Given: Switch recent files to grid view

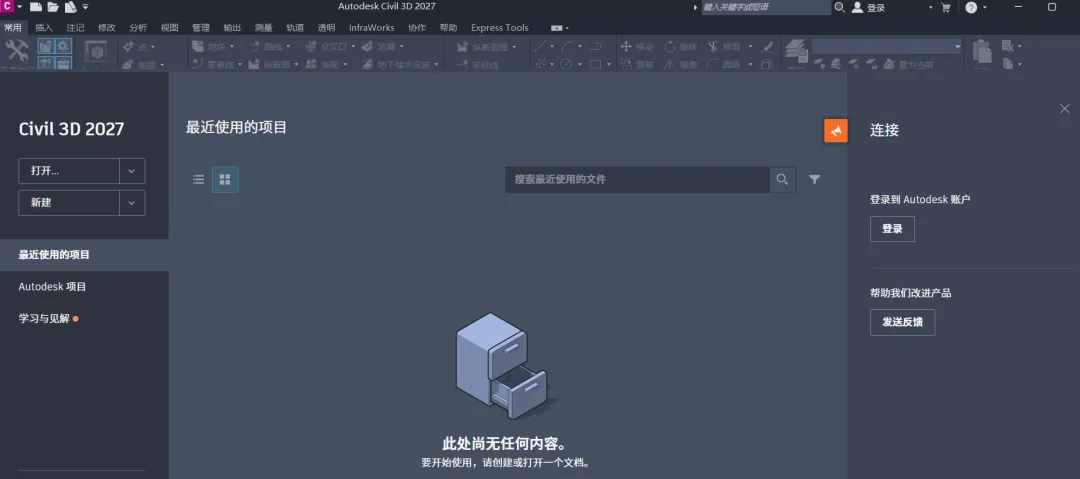Looking at the screenshot, I should 225,180.
